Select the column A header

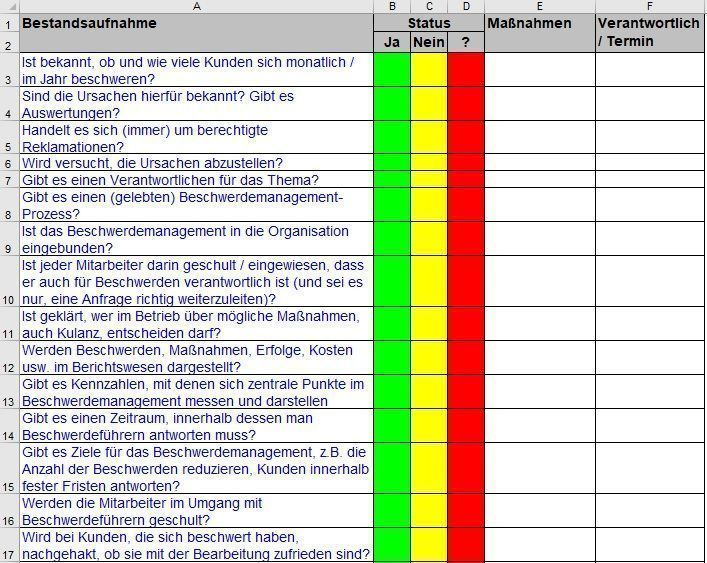[196, 6]
